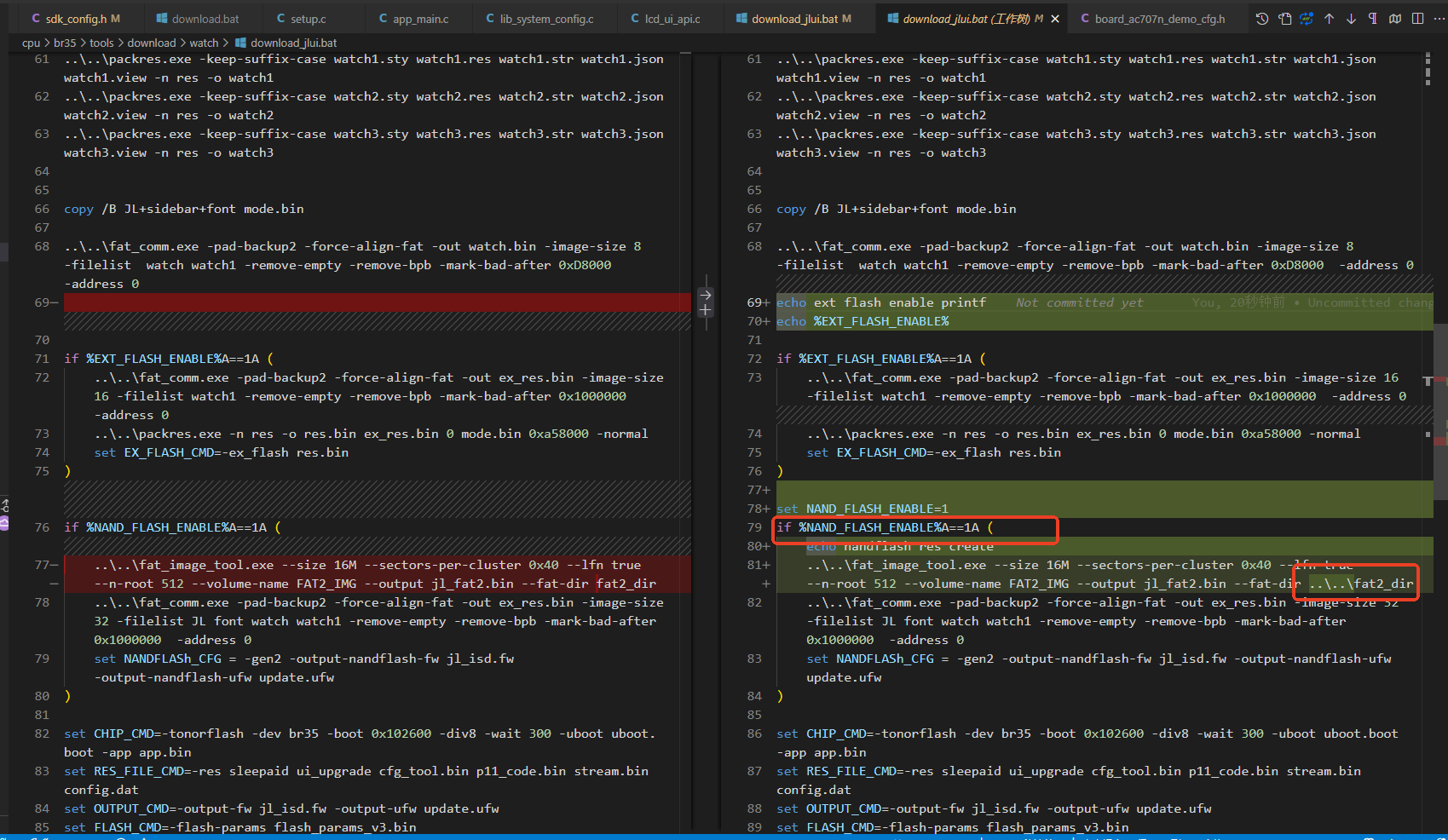Close the download_jlui.bat (工作树) tab
The image size is (1448, 840).
(1055, 19)
